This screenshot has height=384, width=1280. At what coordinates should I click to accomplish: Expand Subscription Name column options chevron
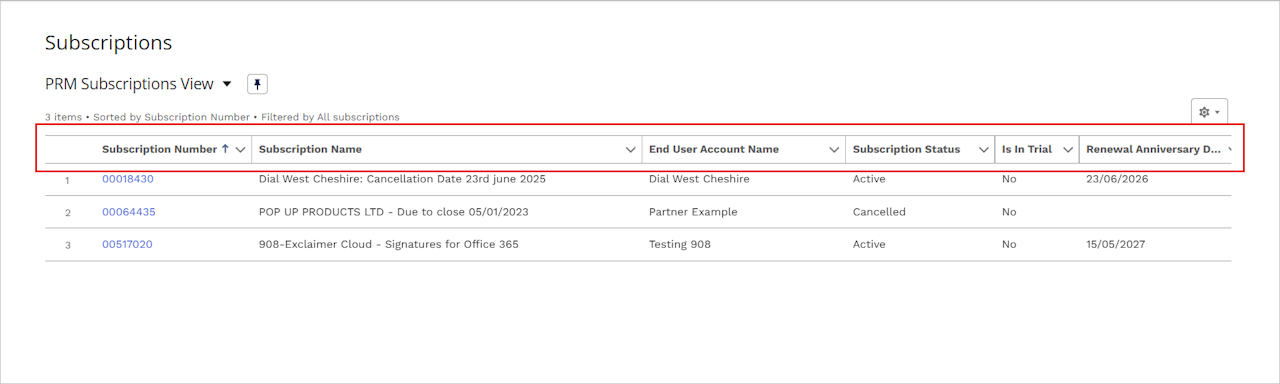tap(631, 149)
